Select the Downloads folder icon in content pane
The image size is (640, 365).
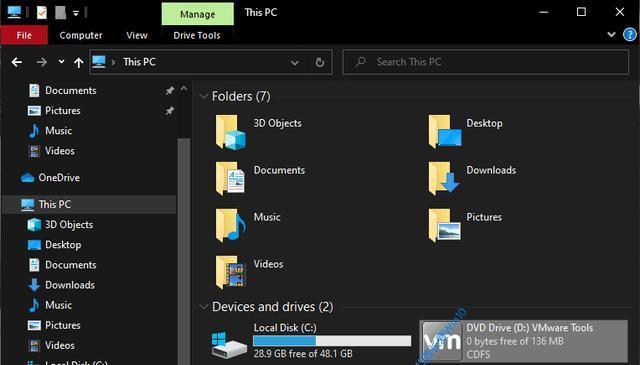pyautogui.click(x=444, y=178)
